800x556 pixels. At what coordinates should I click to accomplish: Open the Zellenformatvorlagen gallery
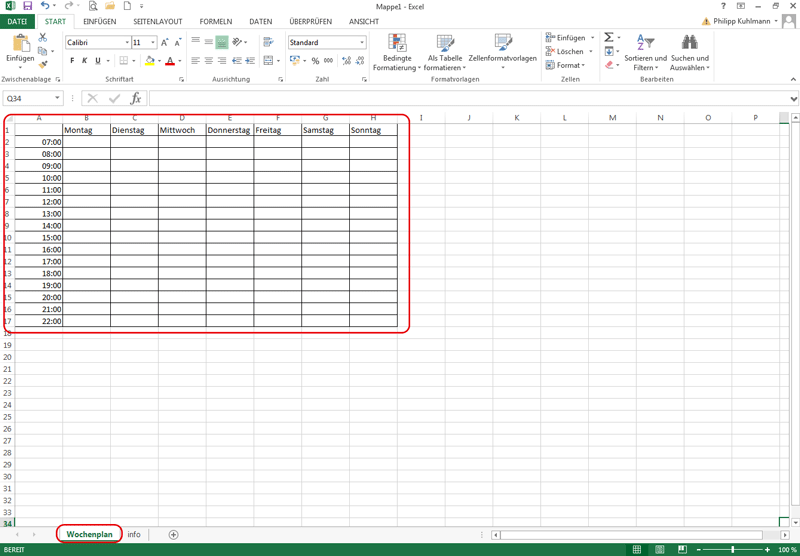pos(503,52)
